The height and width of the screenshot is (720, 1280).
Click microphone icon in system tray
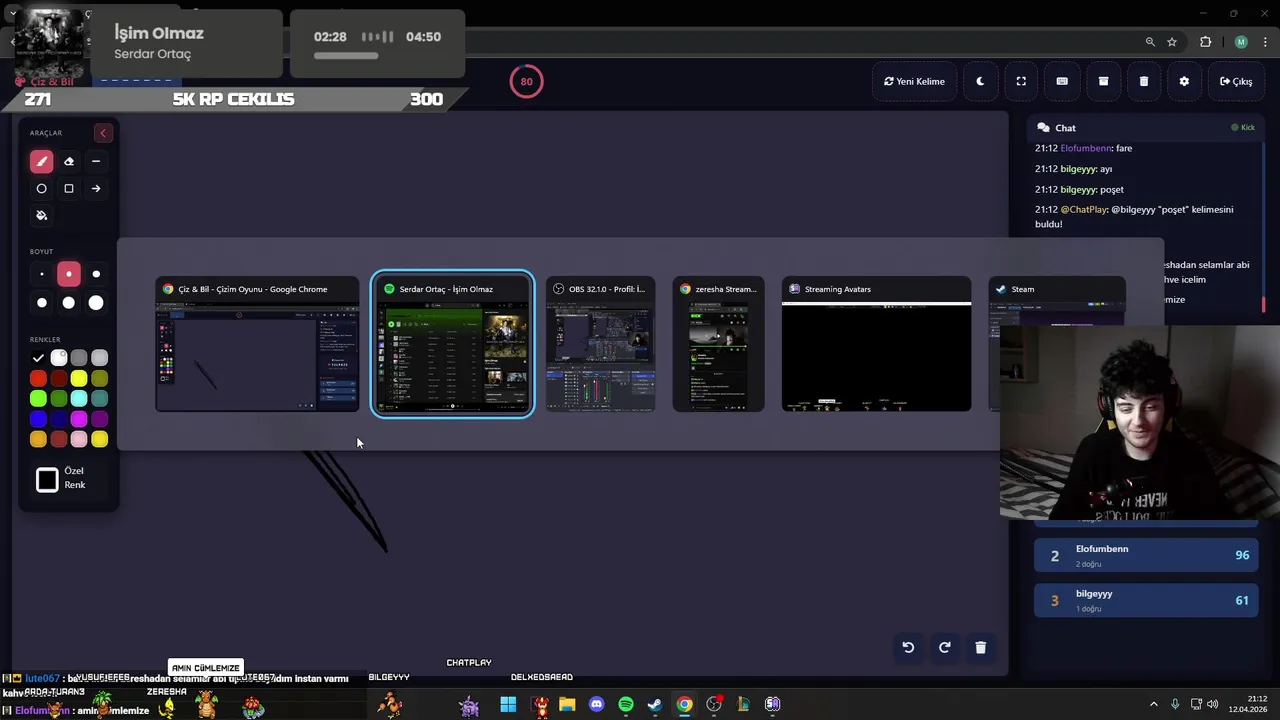coord(1175,704)
